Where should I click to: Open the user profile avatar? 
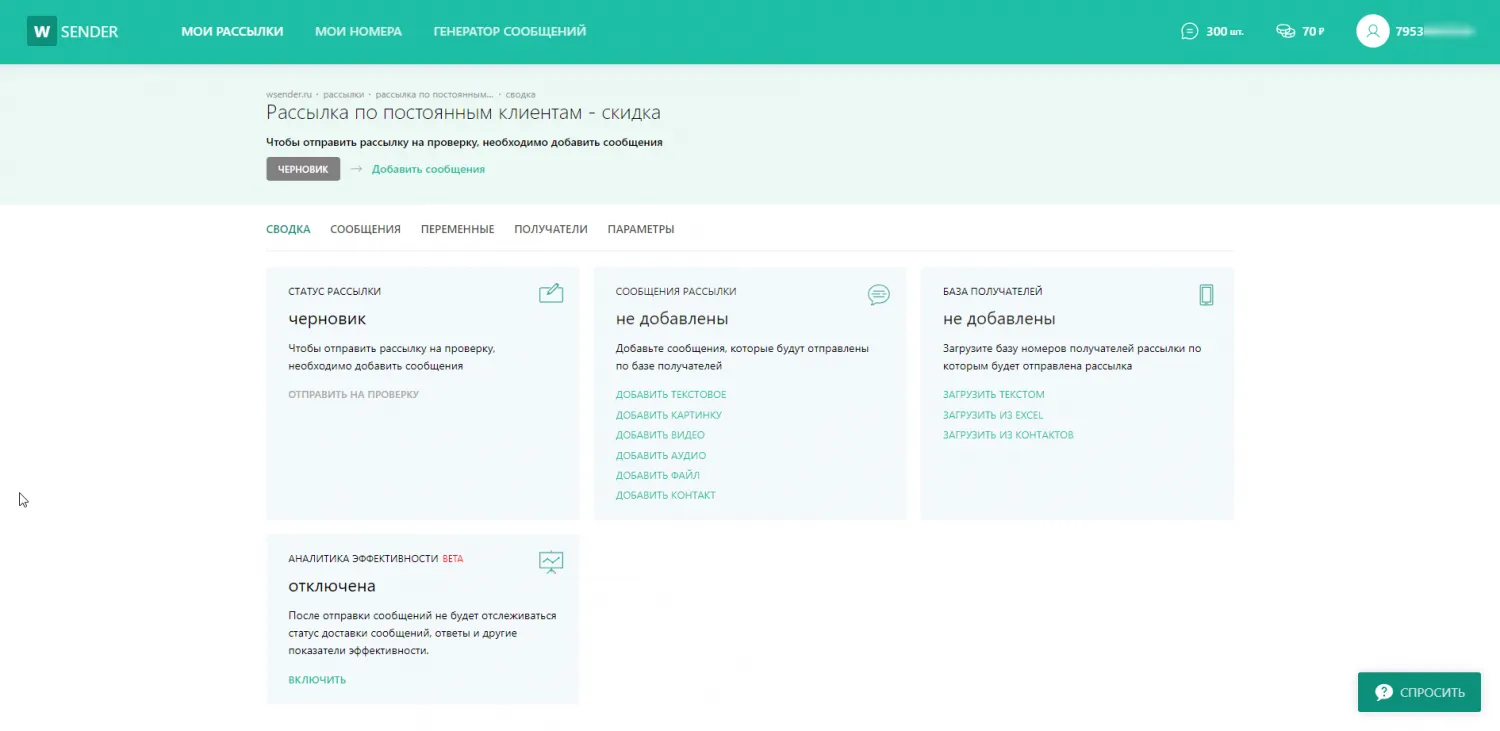1372,31
